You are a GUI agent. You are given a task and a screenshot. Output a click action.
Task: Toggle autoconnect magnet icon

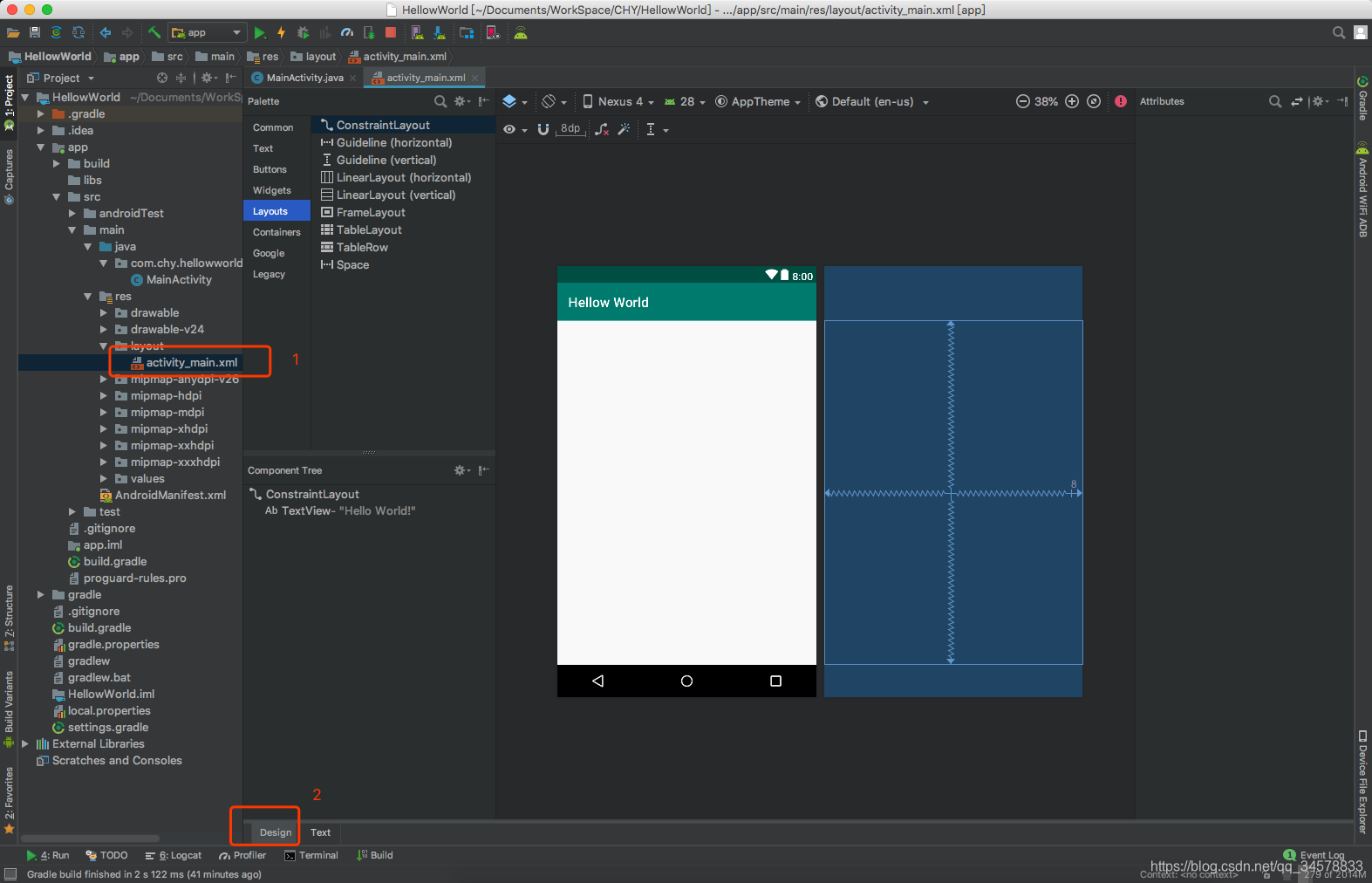(x=543, y=129)
